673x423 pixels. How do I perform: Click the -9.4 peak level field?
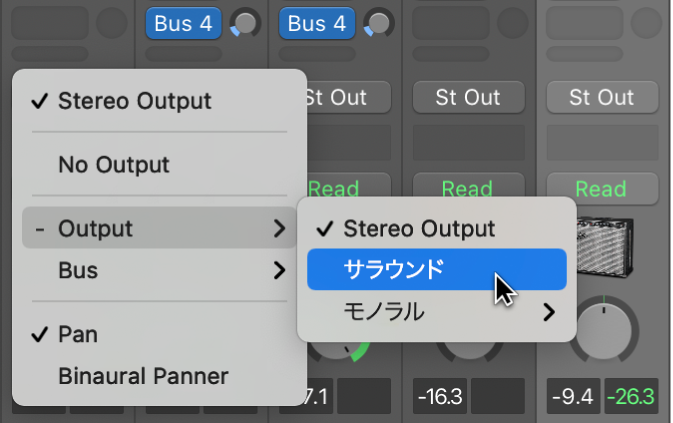572,397
